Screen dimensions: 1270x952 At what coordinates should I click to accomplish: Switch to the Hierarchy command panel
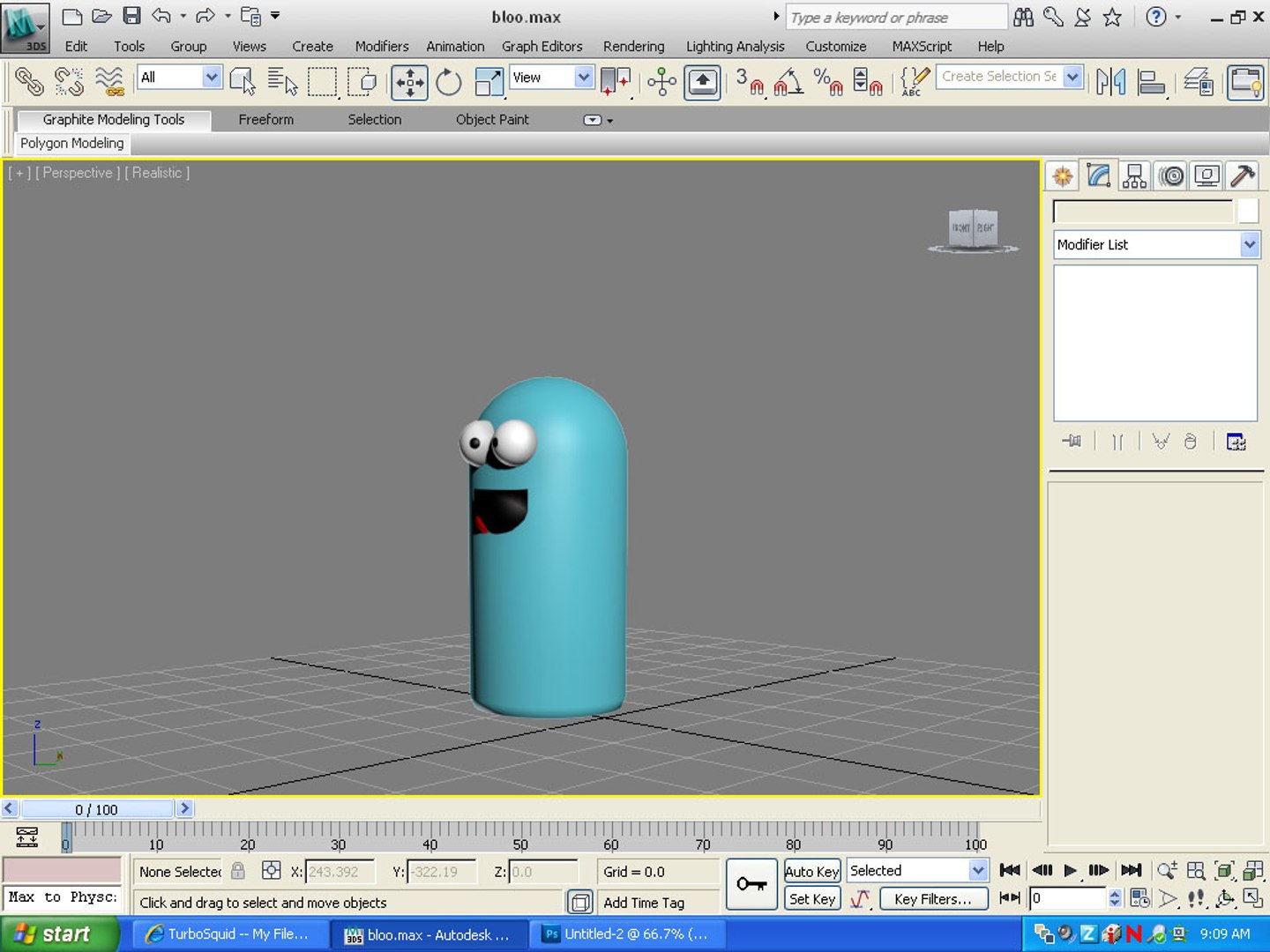point(1134,176)
